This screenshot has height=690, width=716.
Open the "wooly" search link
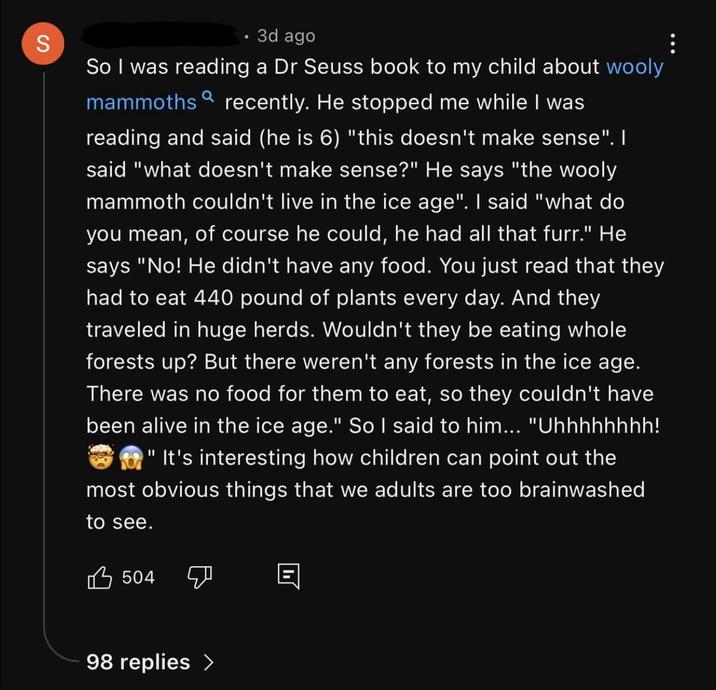tap(634, 67)
